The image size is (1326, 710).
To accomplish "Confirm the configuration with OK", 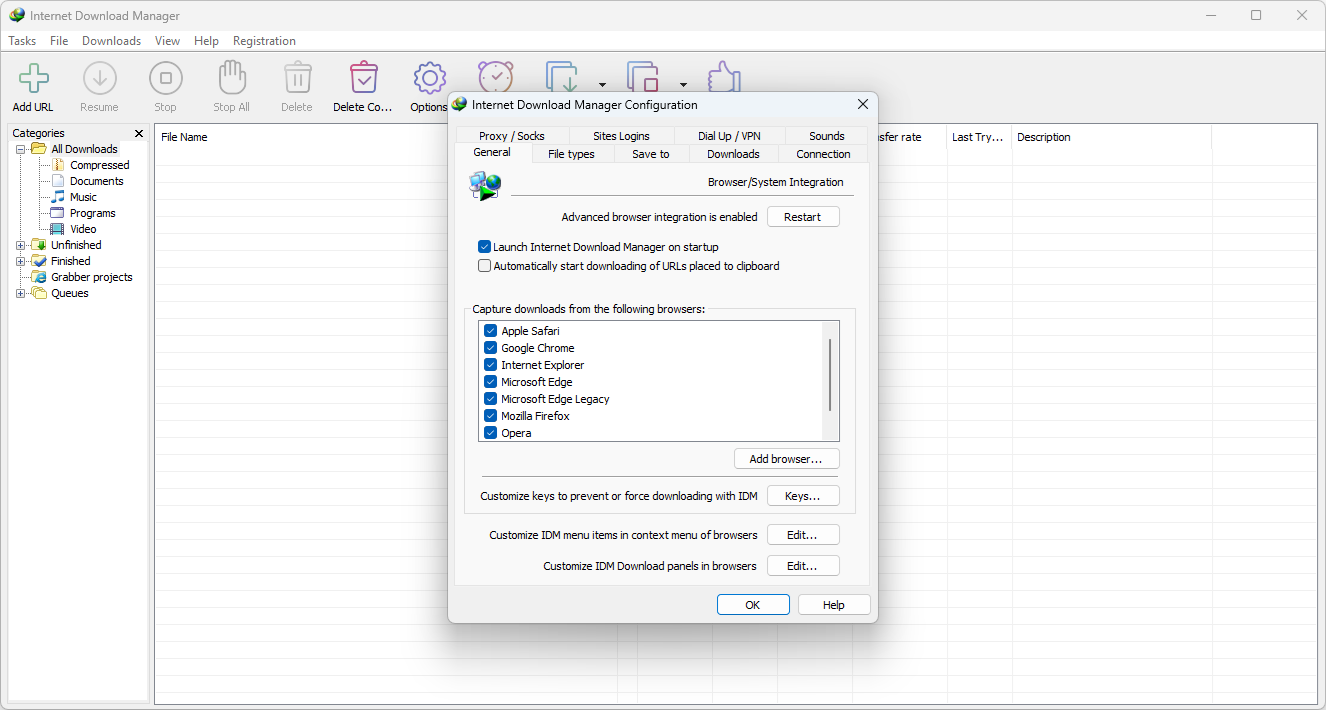I will pyautogui.click(x=753, y=605).
